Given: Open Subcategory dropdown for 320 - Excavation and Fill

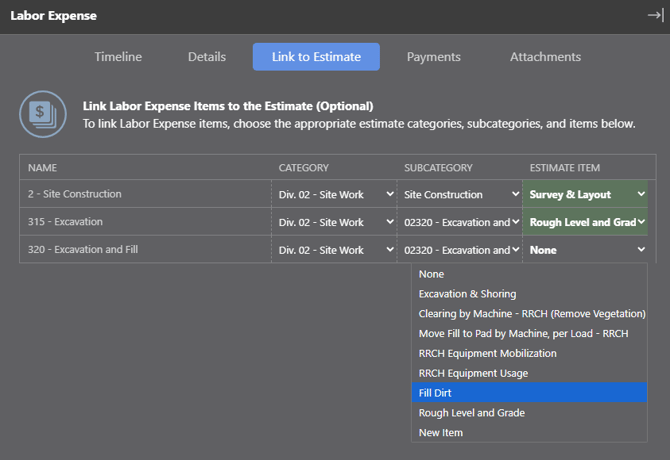Looking at the screenshot, I should click(460, 250).
